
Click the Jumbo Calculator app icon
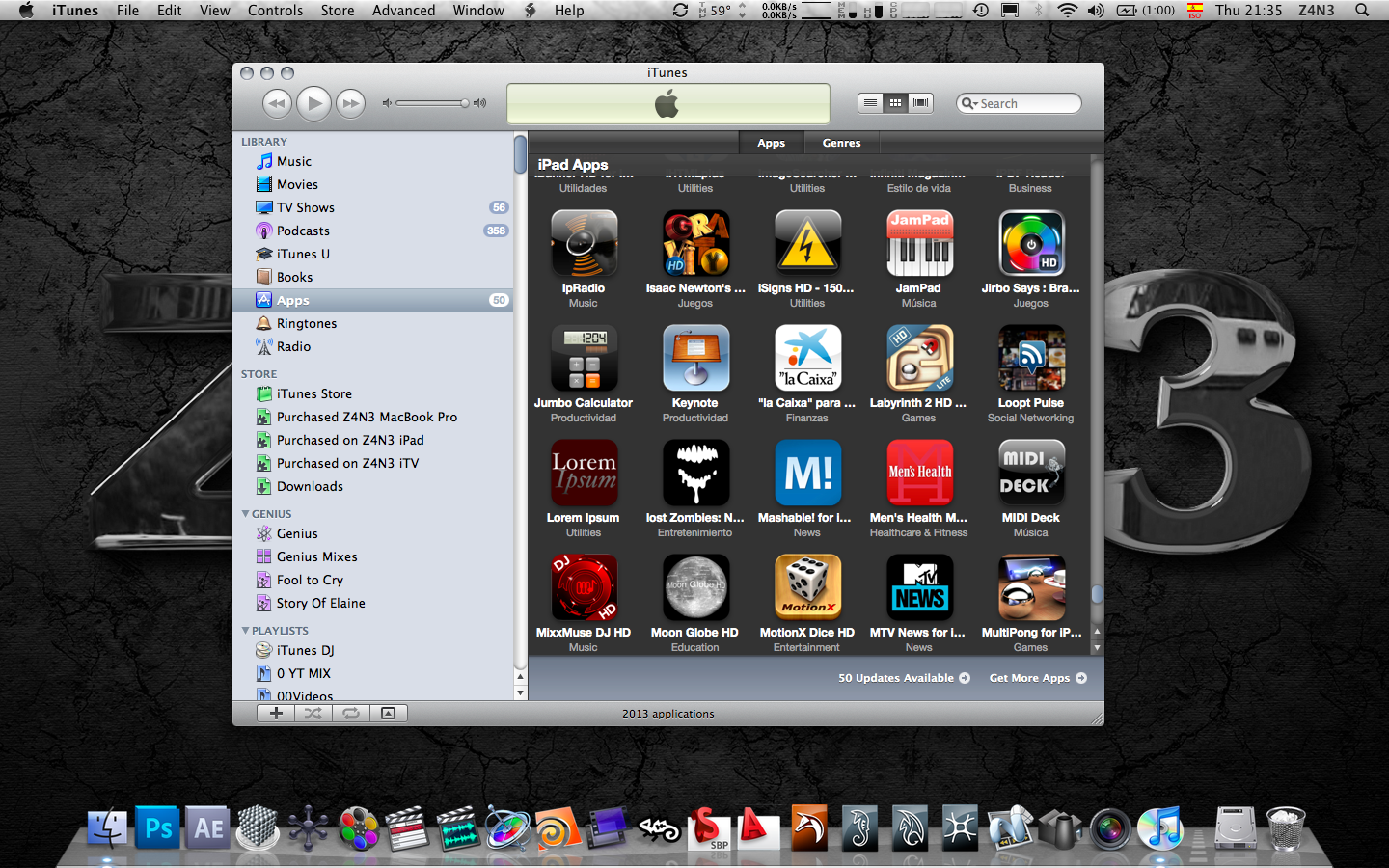tap(584, 358)
